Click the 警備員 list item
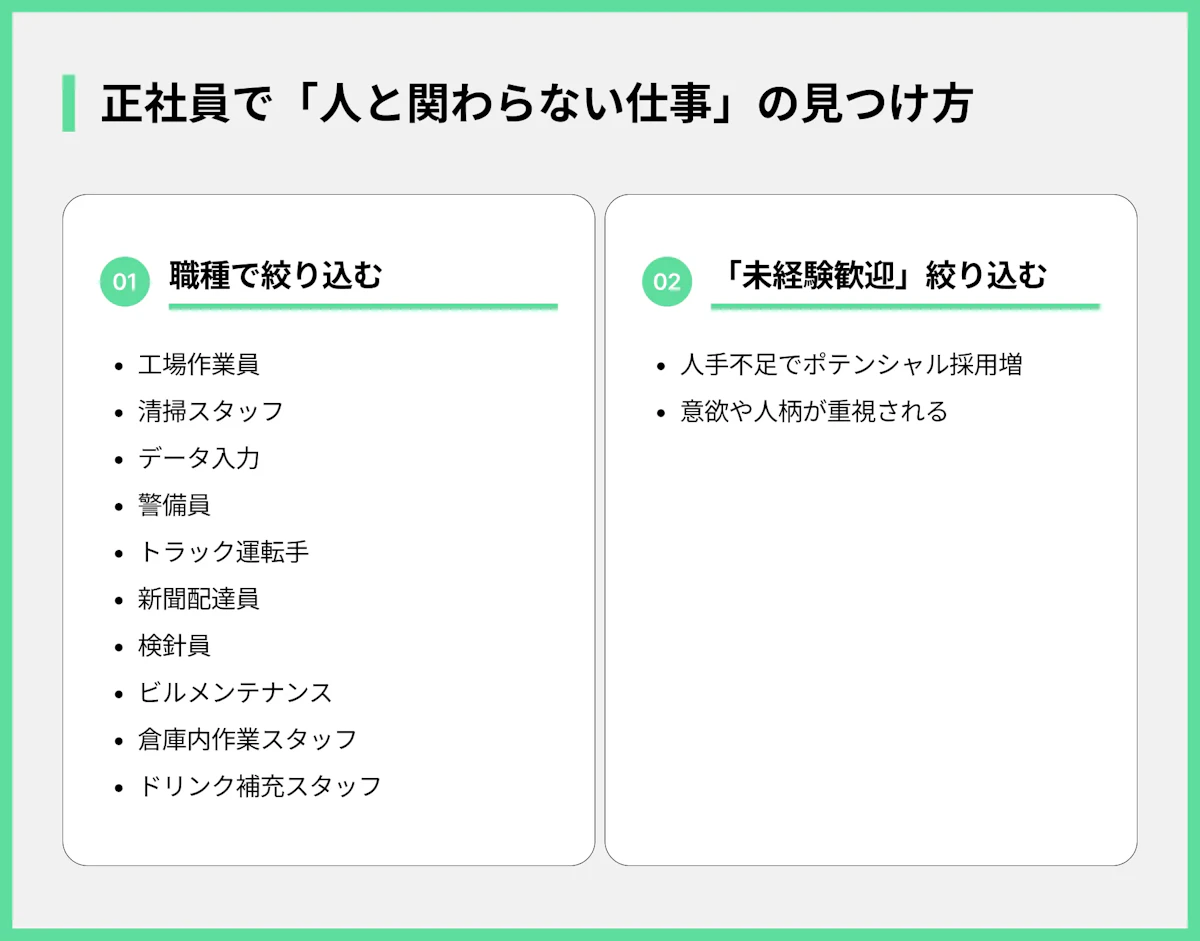This screenshot has width=1200, height=941. point(174,505)
